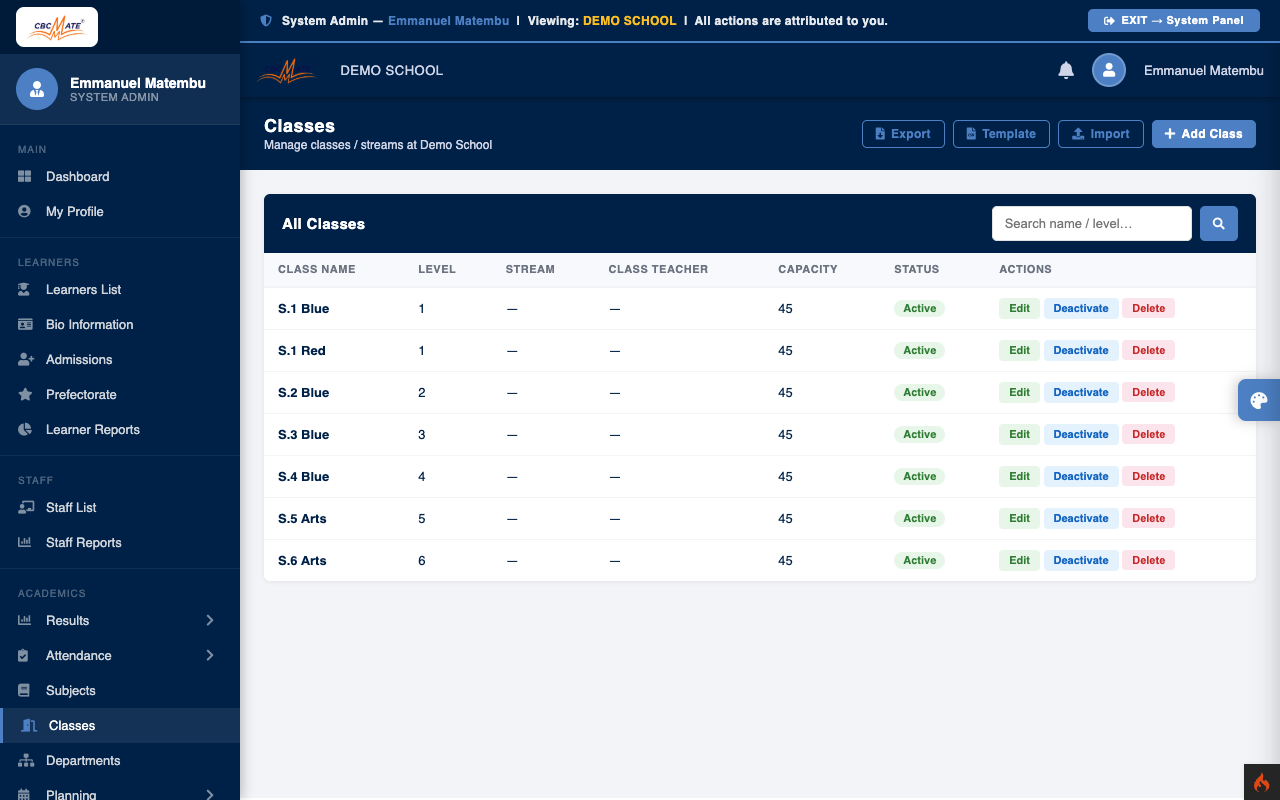Viewport: 1280px width, 800px height.
Task: Click the magnifier search button
Action: coord(1219,224)
